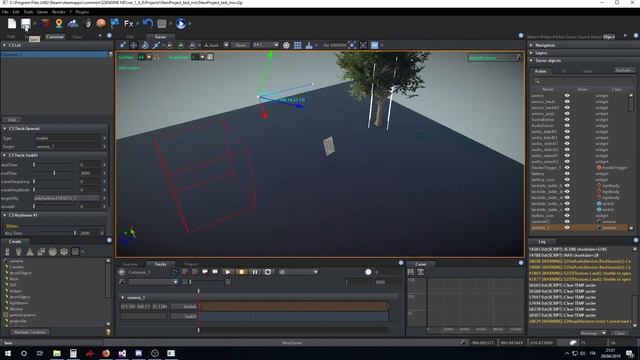
Task: Click the cone icon in Create panel
Action: coord(30,252)
